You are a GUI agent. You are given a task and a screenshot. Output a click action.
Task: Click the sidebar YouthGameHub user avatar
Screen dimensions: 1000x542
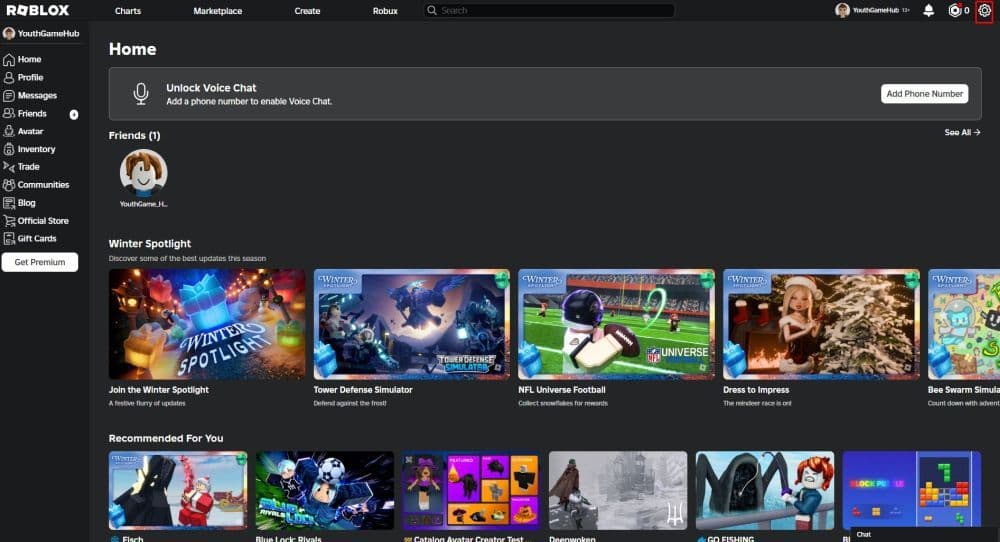(x=9, y=34)
